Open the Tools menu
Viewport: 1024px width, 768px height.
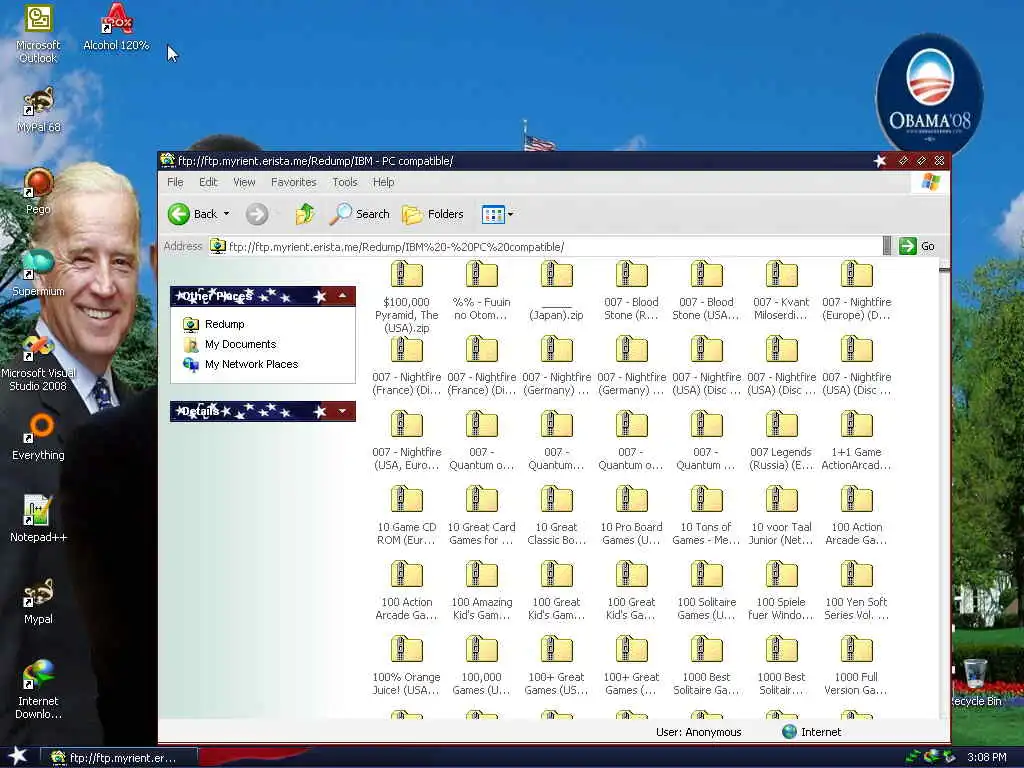point(344,182)
